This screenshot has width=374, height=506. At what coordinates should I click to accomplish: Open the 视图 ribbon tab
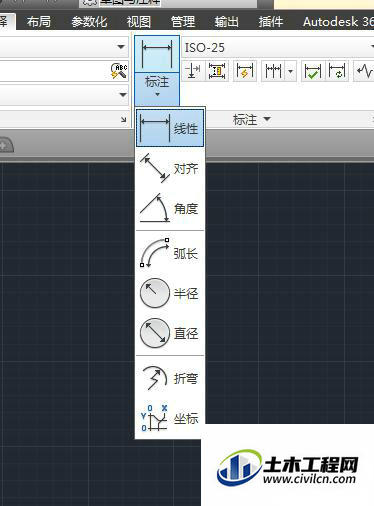pos(139,22)
